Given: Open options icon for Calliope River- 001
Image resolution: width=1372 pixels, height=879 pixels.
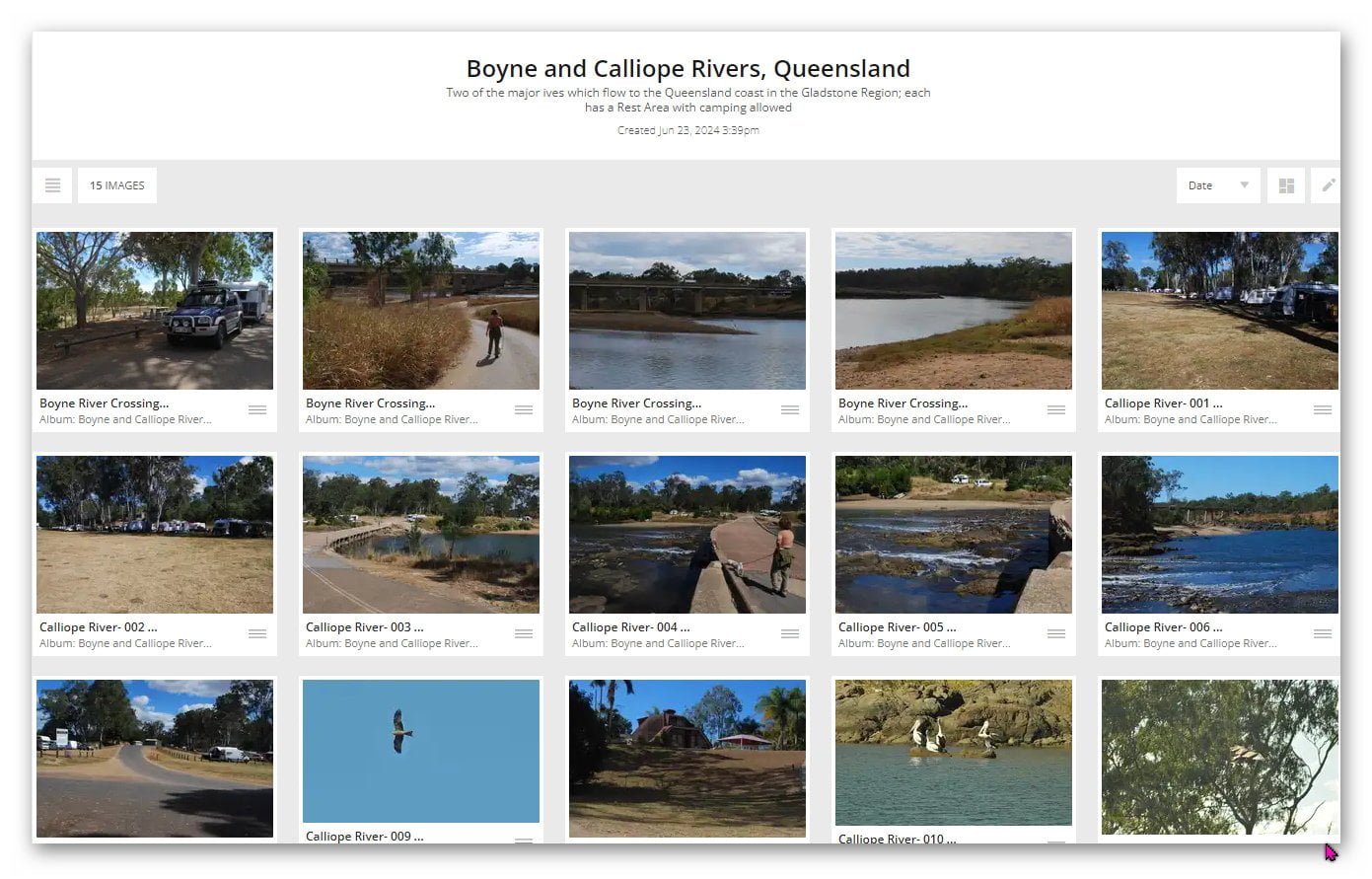Looking at the screenshot, I should click(x=1322, y=410).
